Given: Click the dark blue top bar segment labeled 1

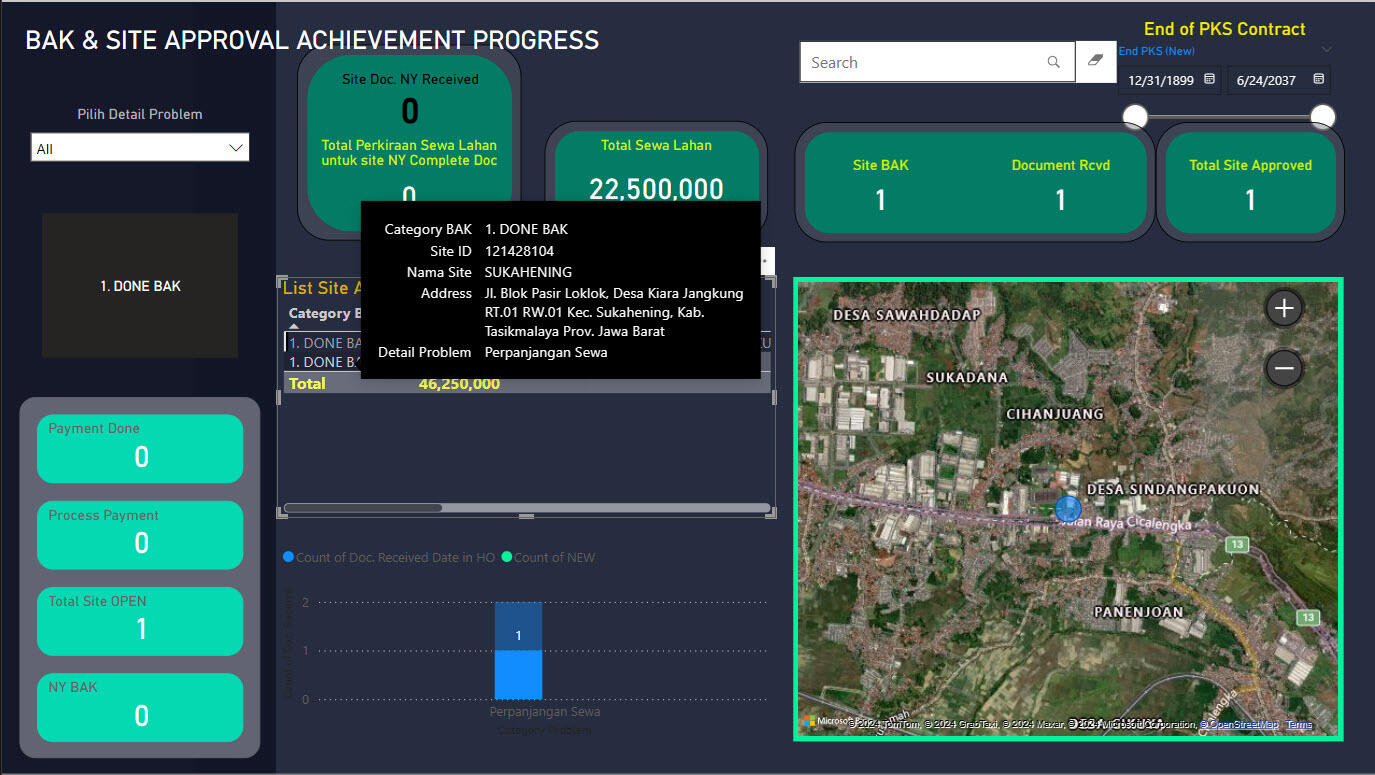Looking at the screenshot, I should pyautogui.click(x=518, y=626).
